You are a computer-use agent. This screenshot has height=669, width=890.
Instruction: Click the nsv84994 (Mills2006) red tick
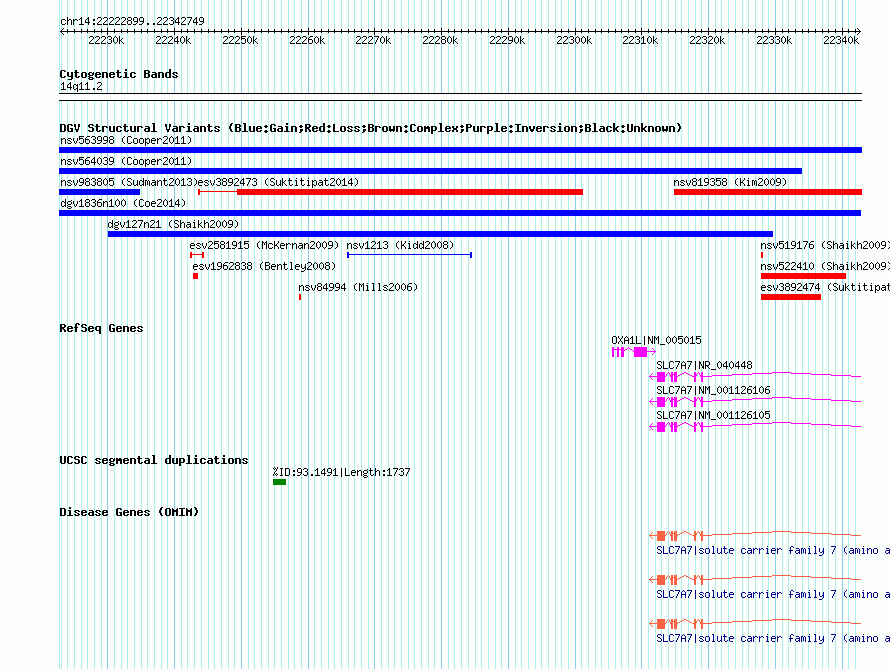(300, 297)
